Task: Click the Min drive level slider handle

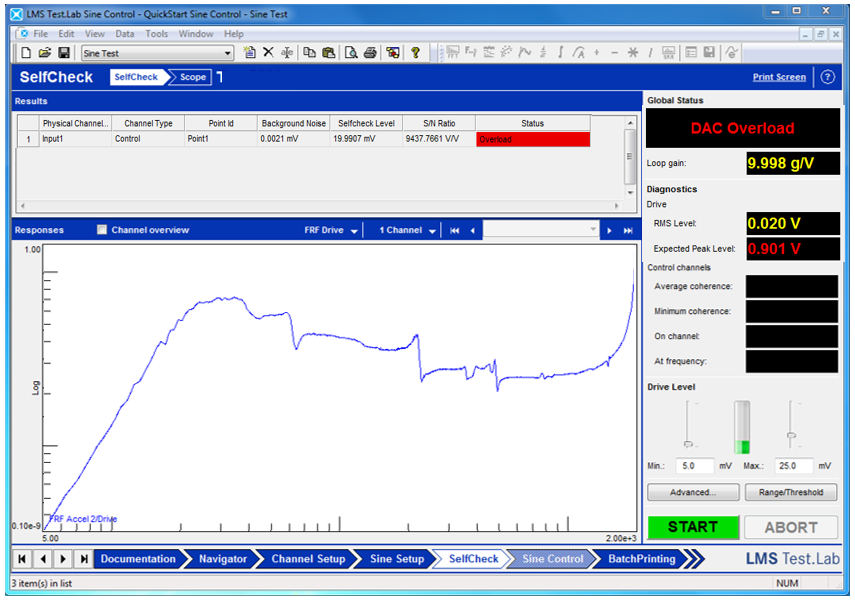Action: [x=687, y=443]
